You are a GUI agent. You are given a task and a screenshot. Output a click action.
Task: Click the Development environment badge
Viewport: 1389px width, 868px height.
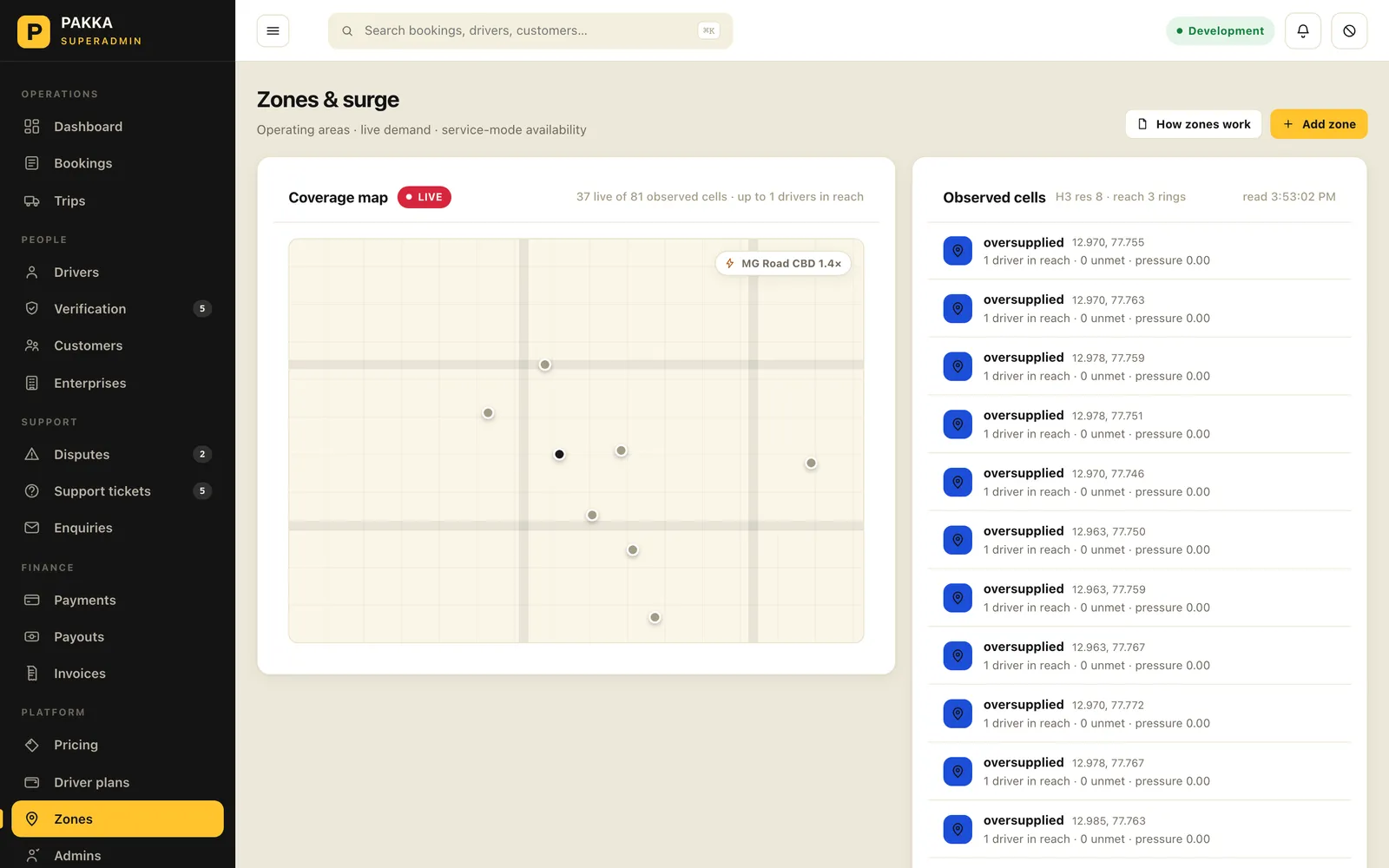pyautogui.click(x=1220, y=31)
